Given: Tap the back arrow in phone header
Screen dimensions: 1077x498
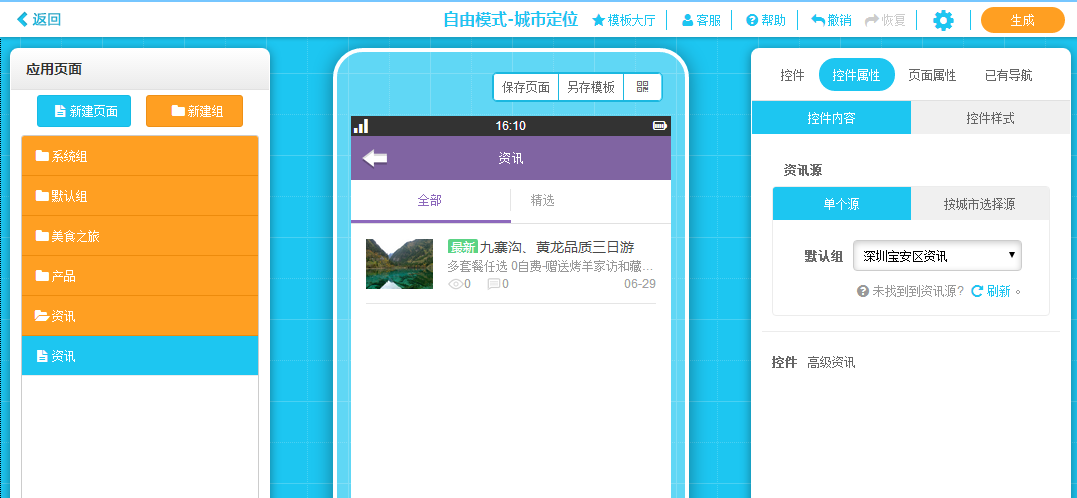Looking at the screenshot, I should [375, 158].
